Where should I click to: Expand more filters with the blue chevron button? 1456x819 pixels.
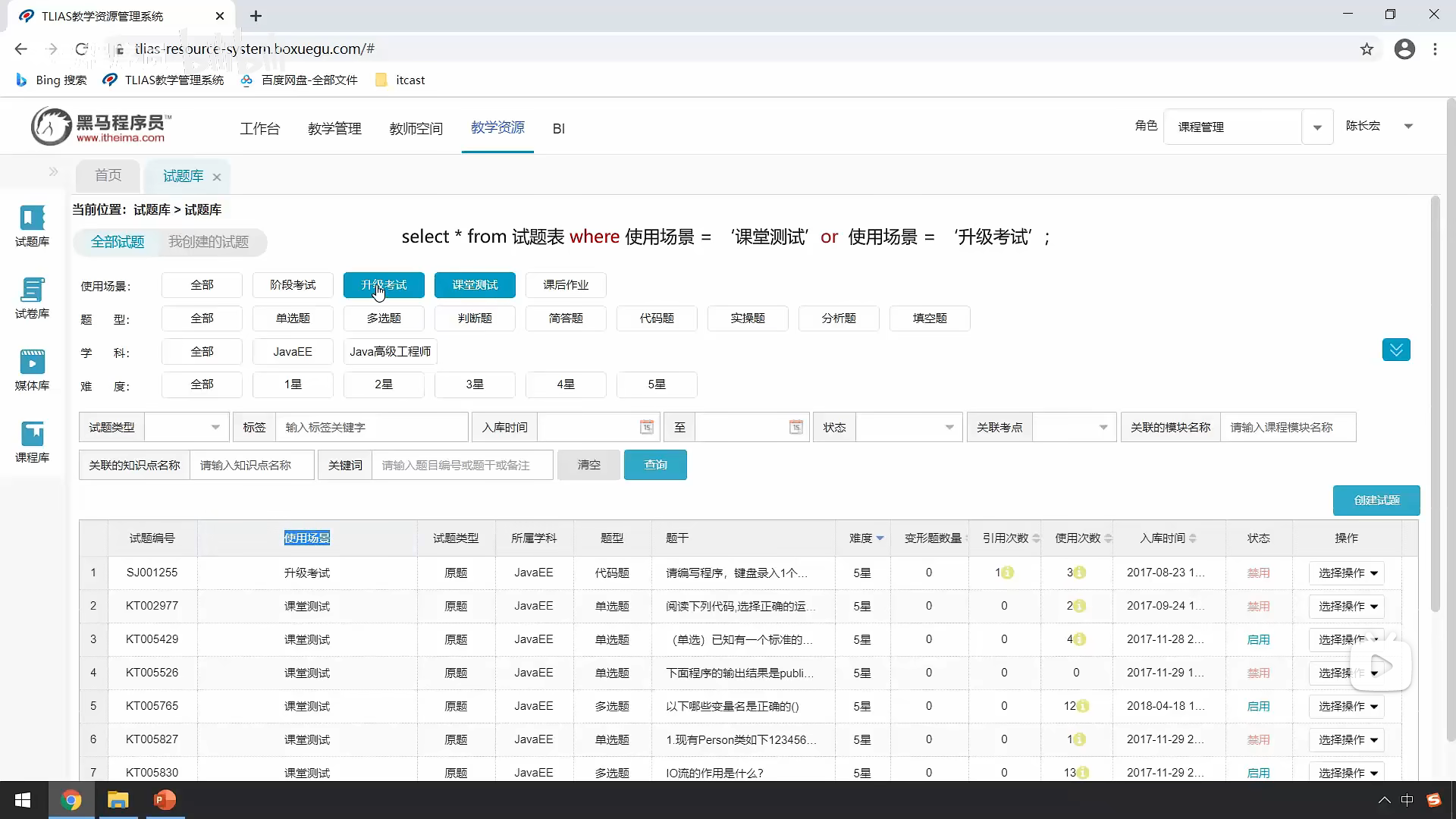[1395, 350]
